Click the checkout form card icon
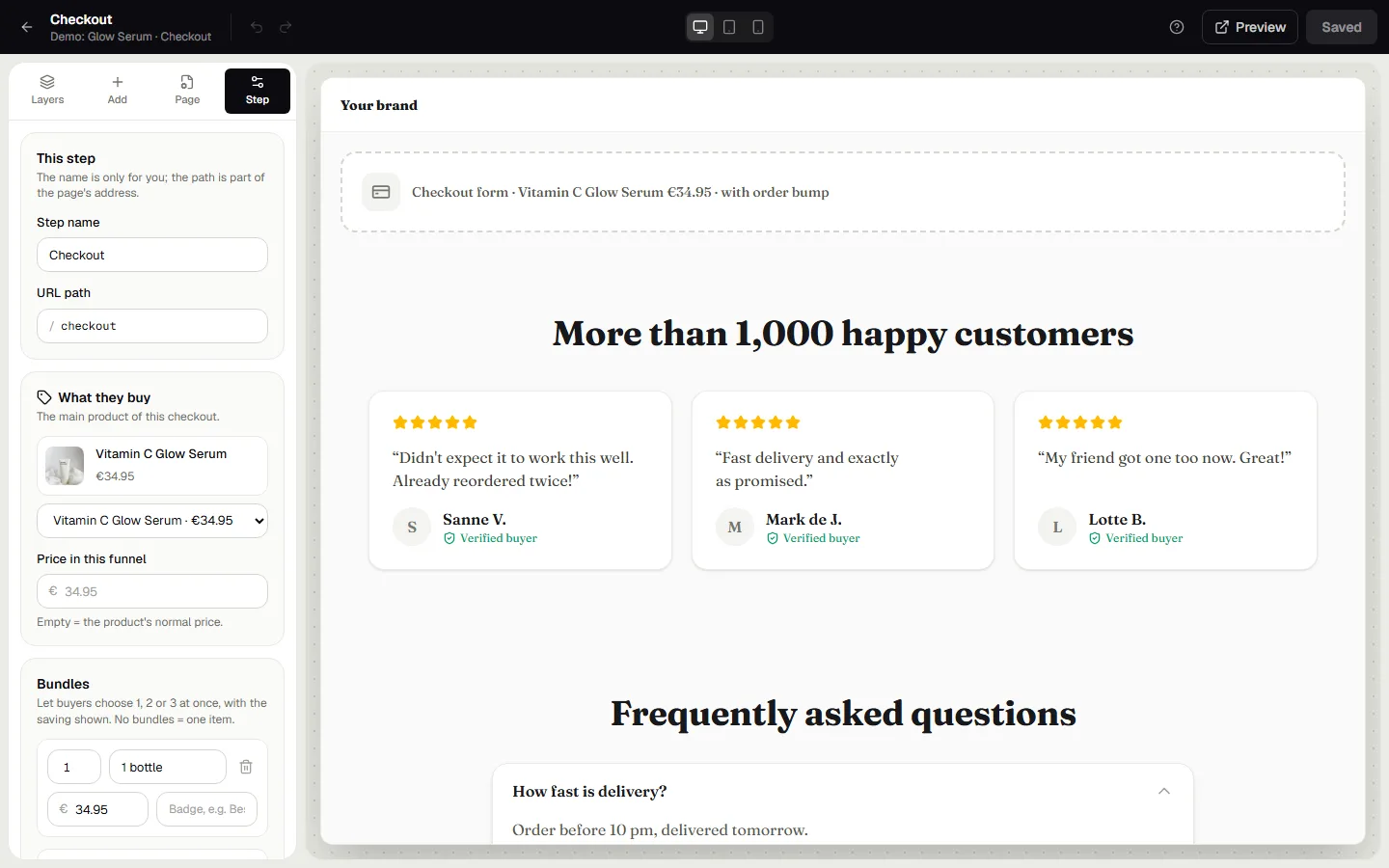The height and width of the screenshot is (868, 1389). (x=381, y=192)
